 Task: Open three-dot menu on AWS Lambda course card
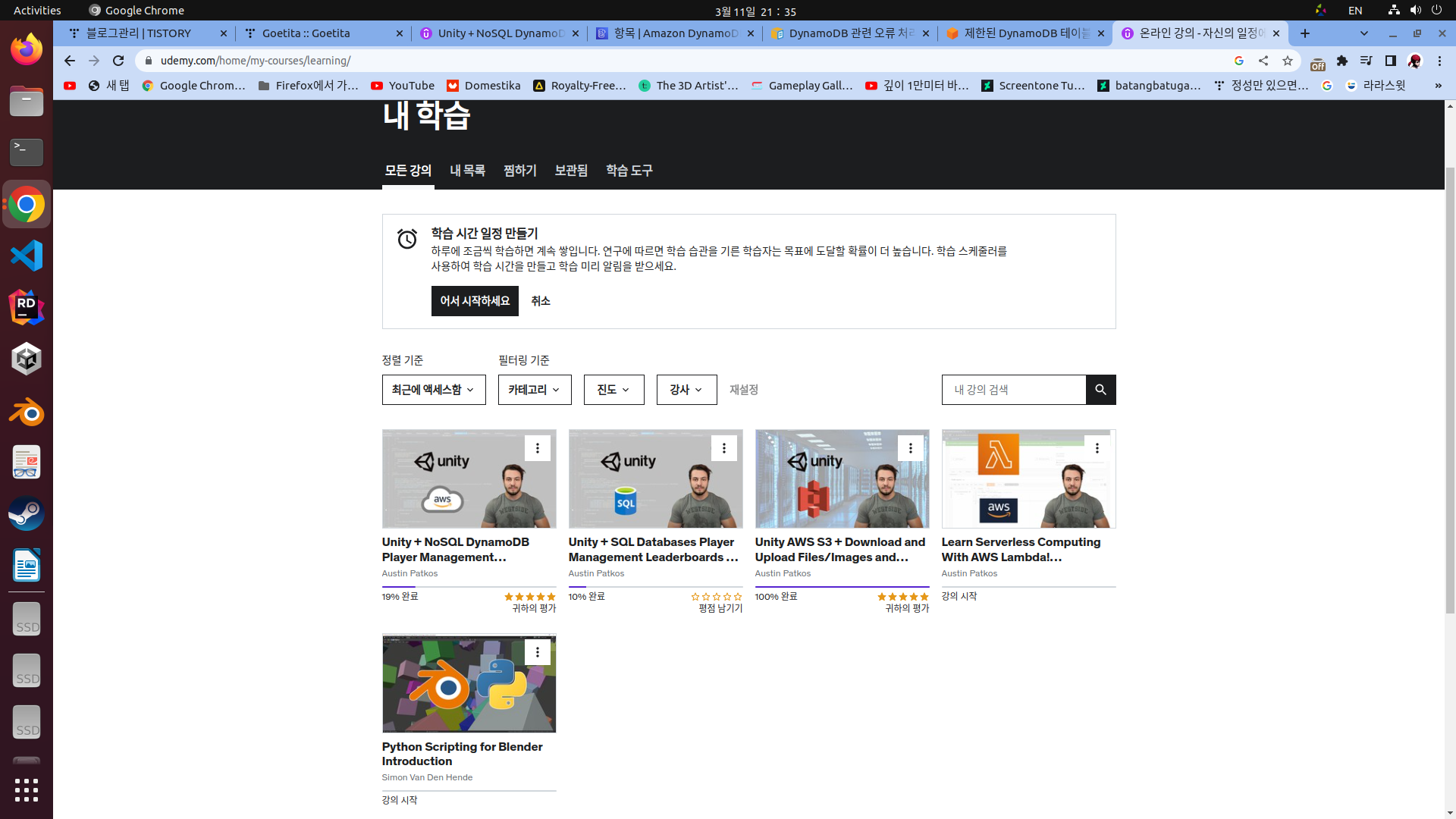point(1097,448)
